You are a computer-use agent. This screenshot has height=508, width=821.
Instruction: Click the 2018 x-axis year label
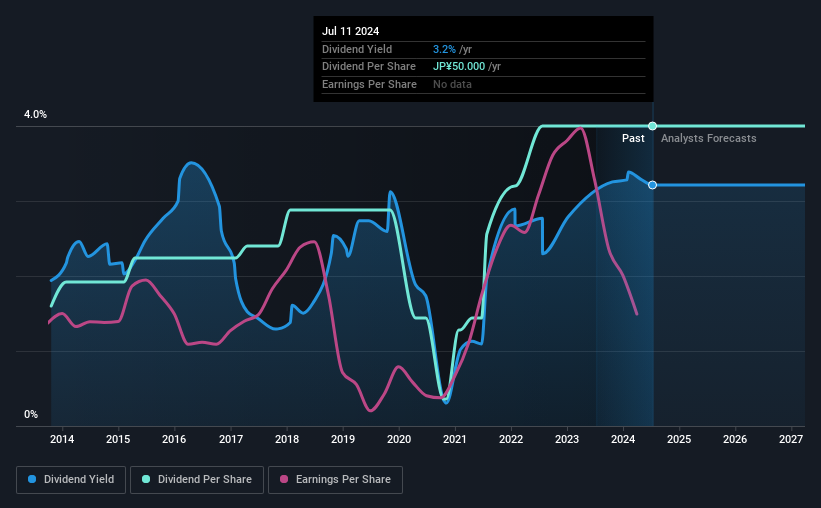click(287, 439)
